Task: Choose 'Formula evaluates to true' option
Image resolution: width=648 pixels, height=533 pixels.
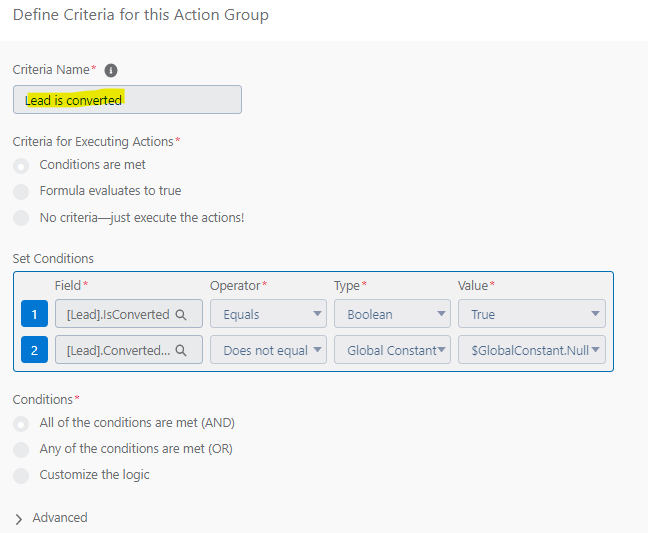Action: [21, 192]
